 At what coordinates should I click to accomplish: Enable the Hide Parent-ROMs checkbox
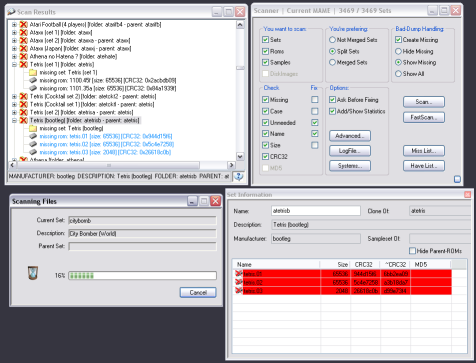click(413, 251)
